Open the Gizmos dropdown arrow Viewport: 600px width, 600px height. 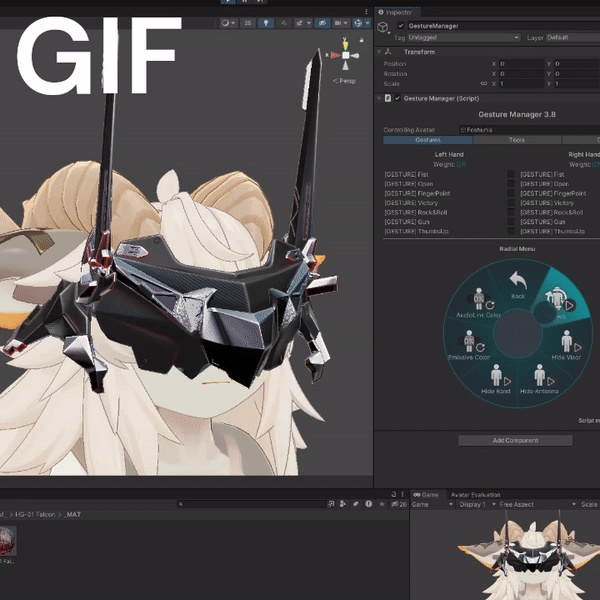[x=368, y=23]
